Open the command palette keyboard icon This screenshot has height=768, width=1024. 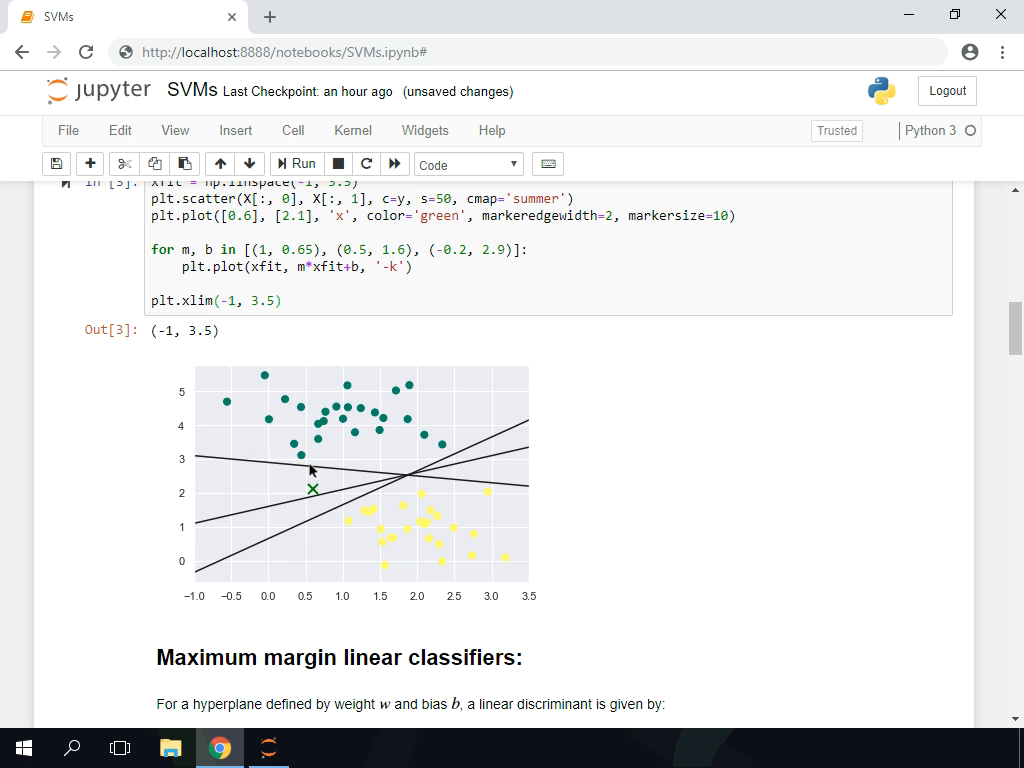tap(548, 163)
